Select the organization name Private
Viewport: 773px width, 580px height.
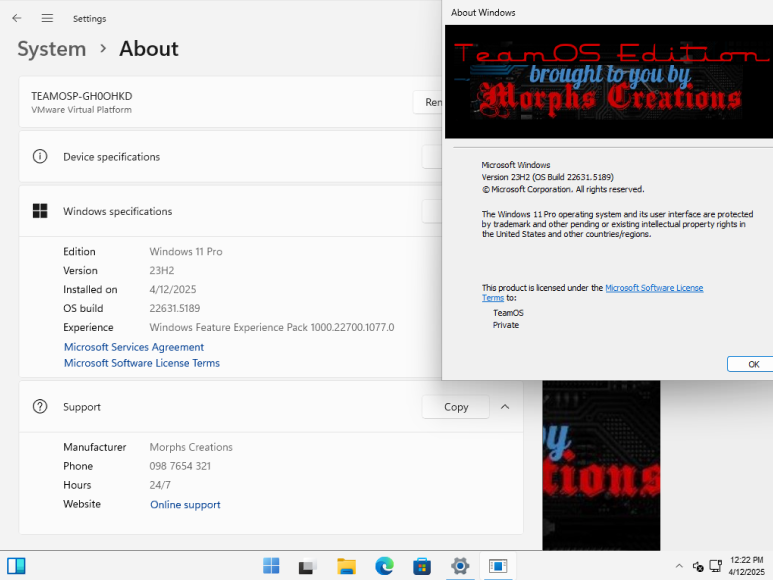(506, 325)
